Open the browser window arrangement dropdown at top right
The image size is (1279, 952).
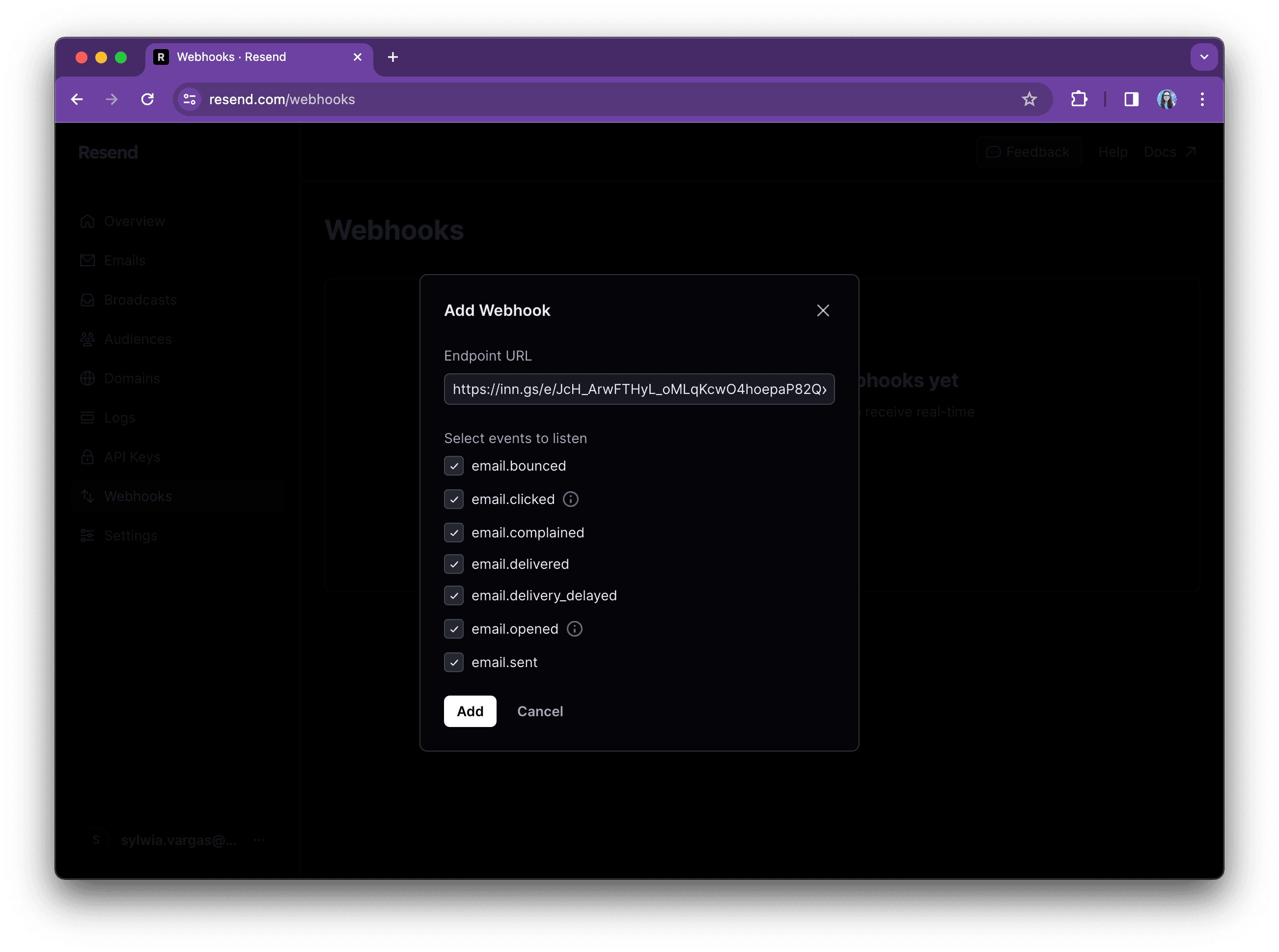point(1204,56)
